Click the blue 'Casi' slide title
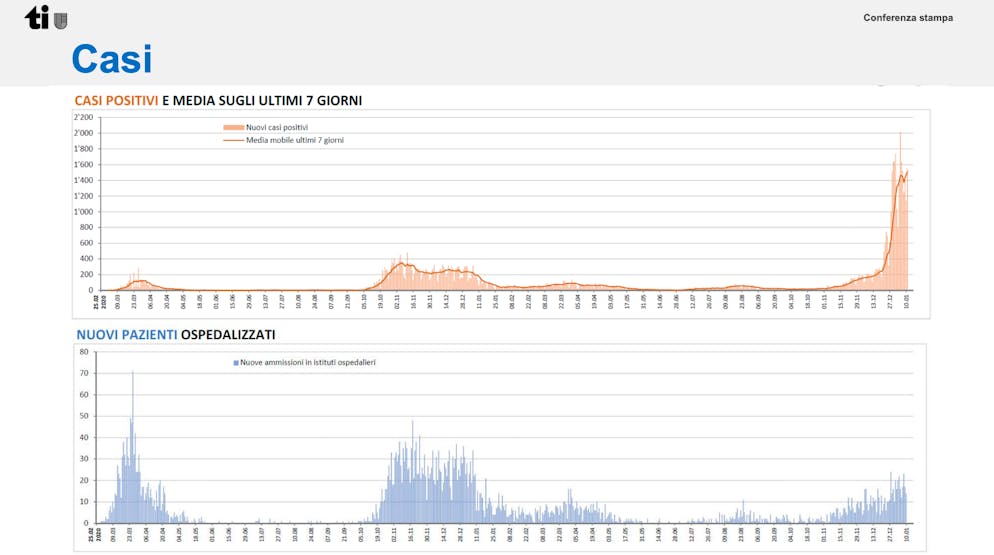Screen dimensions: 994x555 [x=112, y=59]
